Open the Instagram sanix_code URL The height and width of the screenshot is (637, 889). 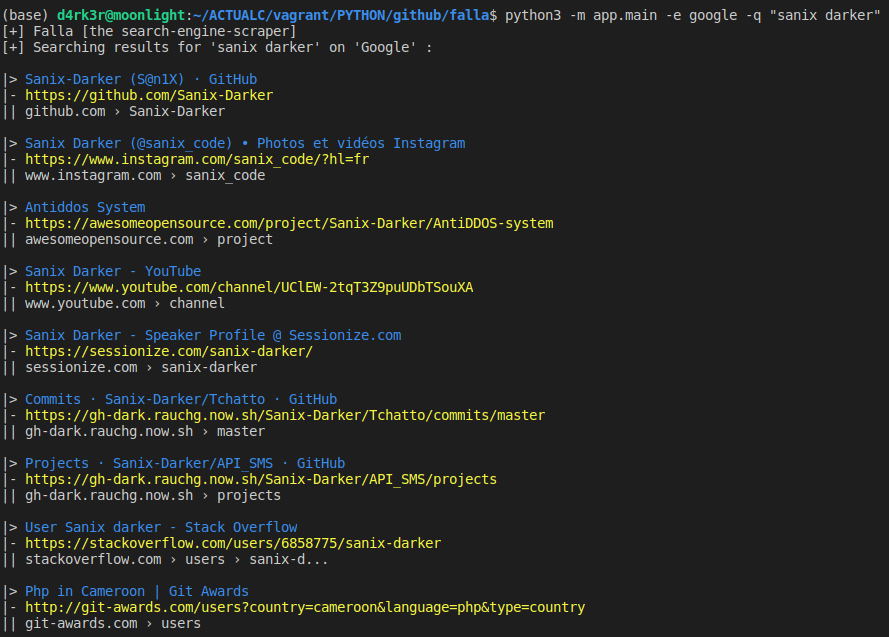197,159
